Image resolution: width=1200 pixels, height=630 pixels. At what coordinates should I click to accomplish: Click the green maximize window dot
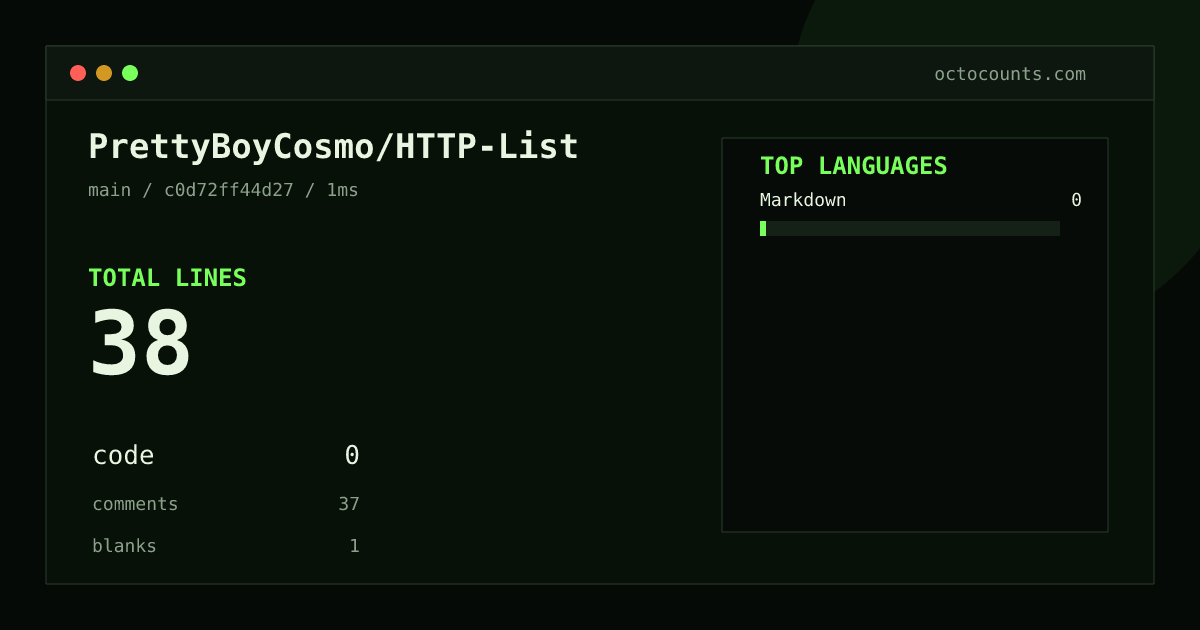coord(130,73)
